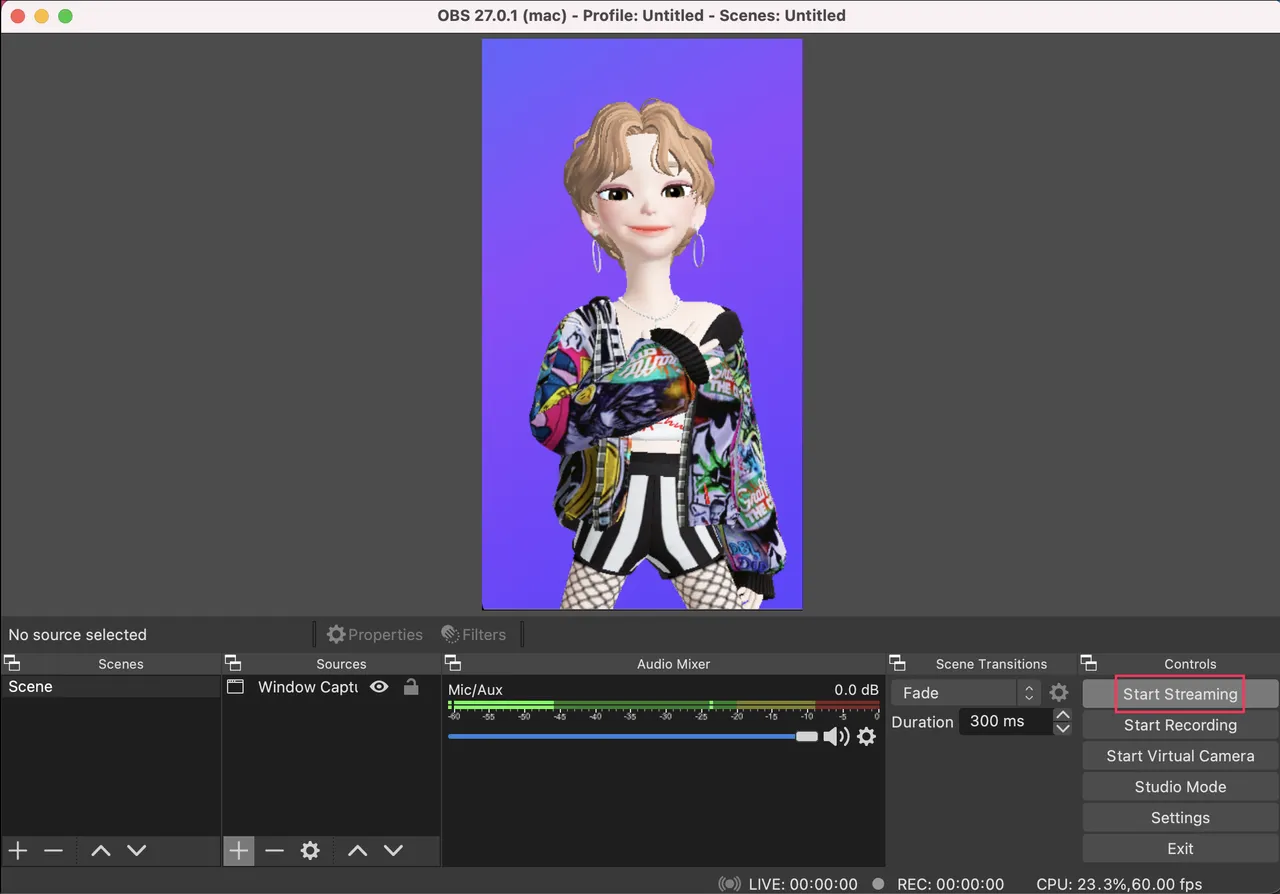Viewport: 1280px width, 894px height.
Task: Enable Studio Mode
Action: tap(1179, 786)
